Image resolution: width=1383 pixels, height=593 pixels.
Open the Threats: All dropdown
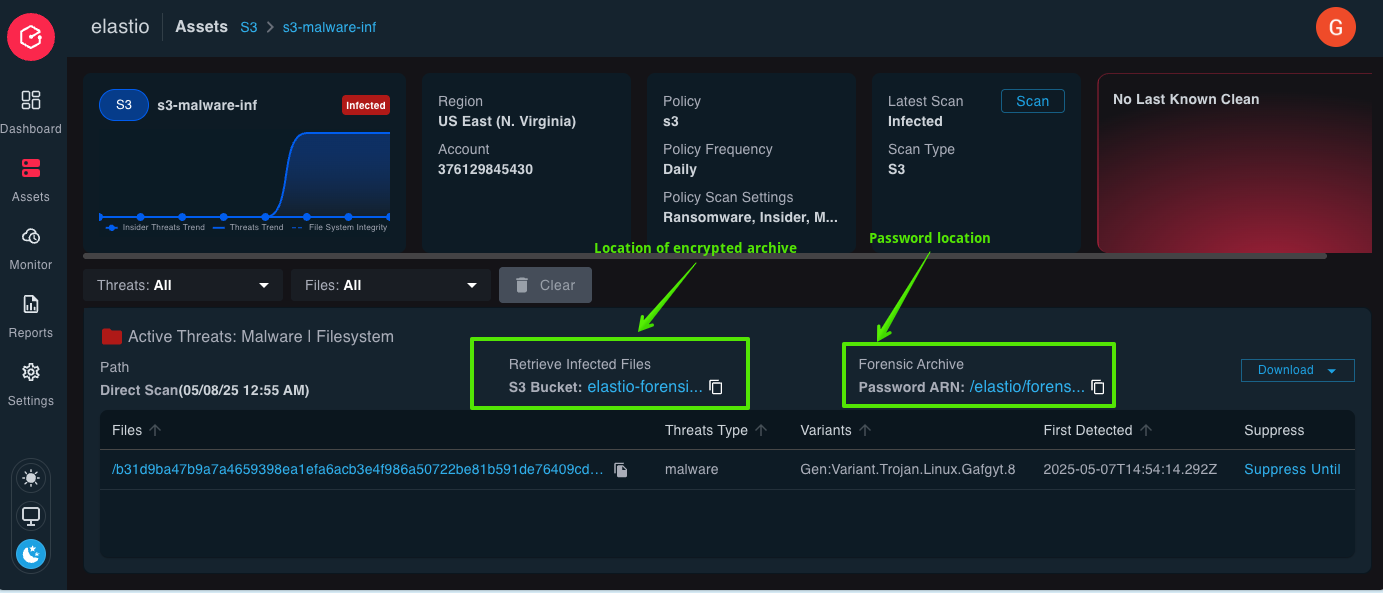click(183, 285)
